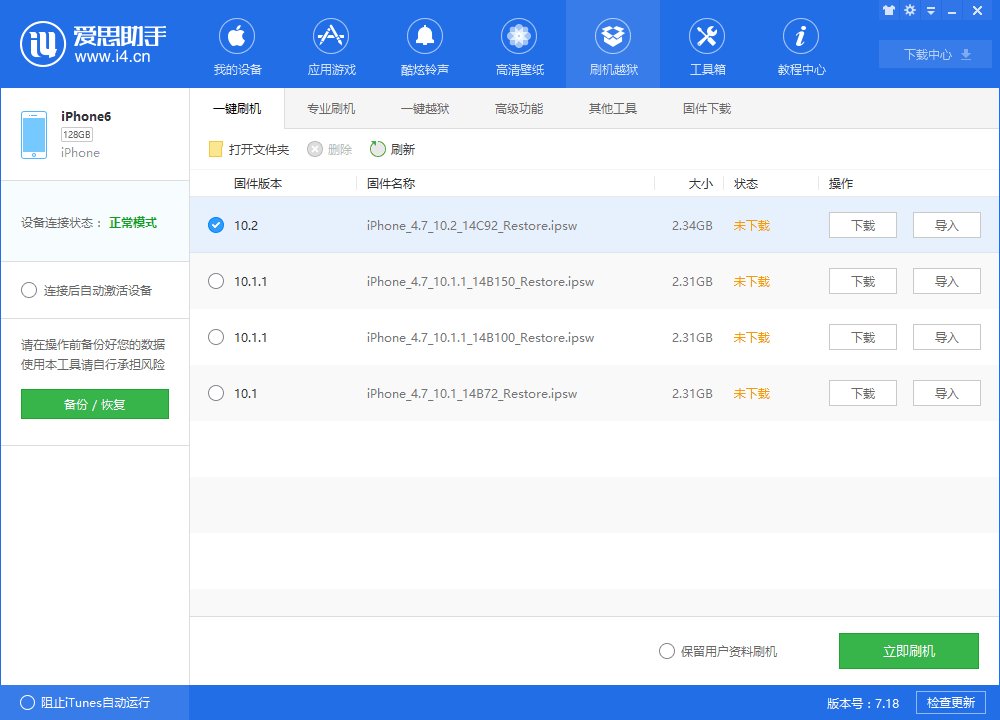Select firmware version 10.1 radio button

pyautogui.click(x=216, y=393)
